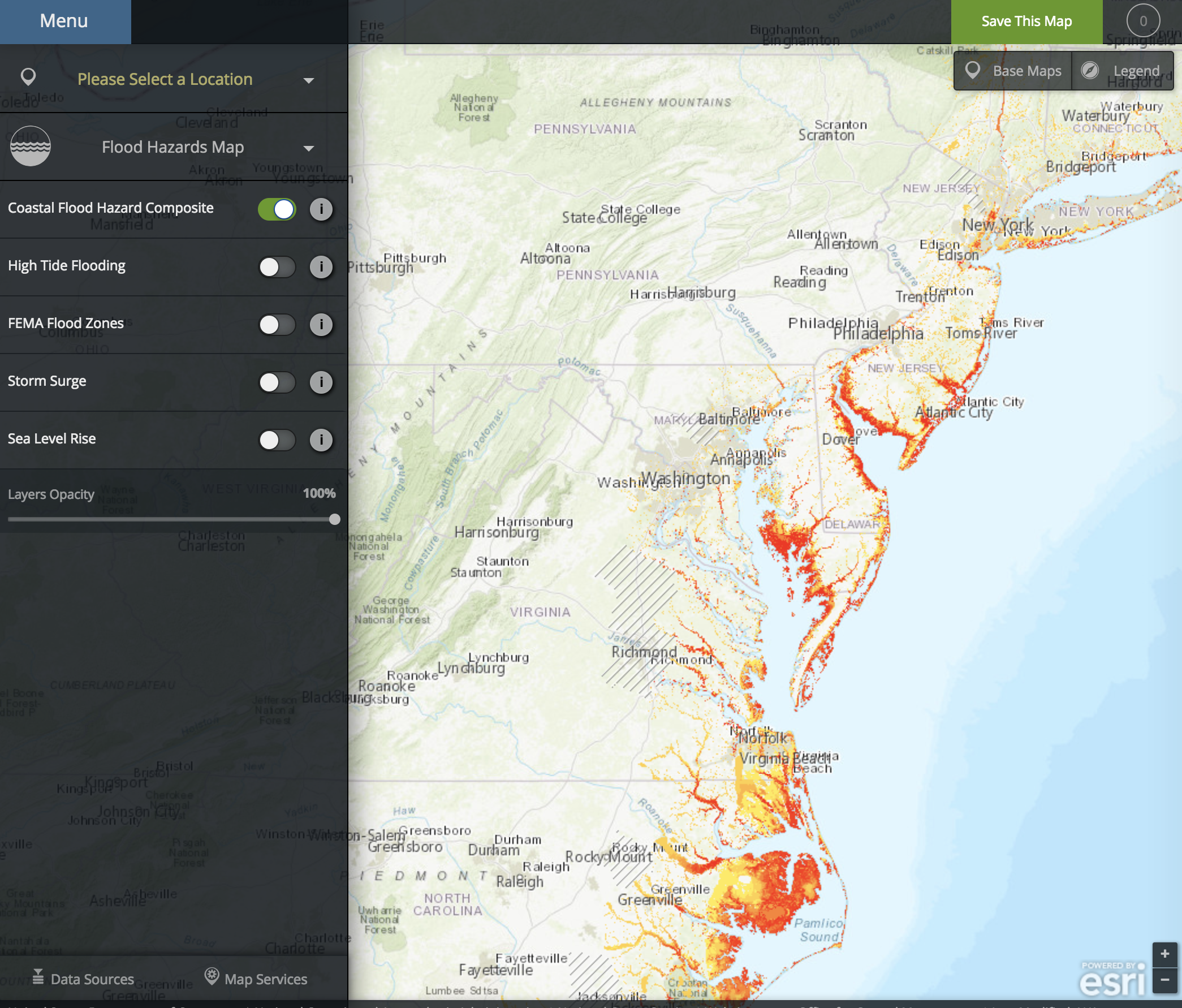1182x1008 pixels.
Task: Click Baltimore on the map
Action: point(730,419)
